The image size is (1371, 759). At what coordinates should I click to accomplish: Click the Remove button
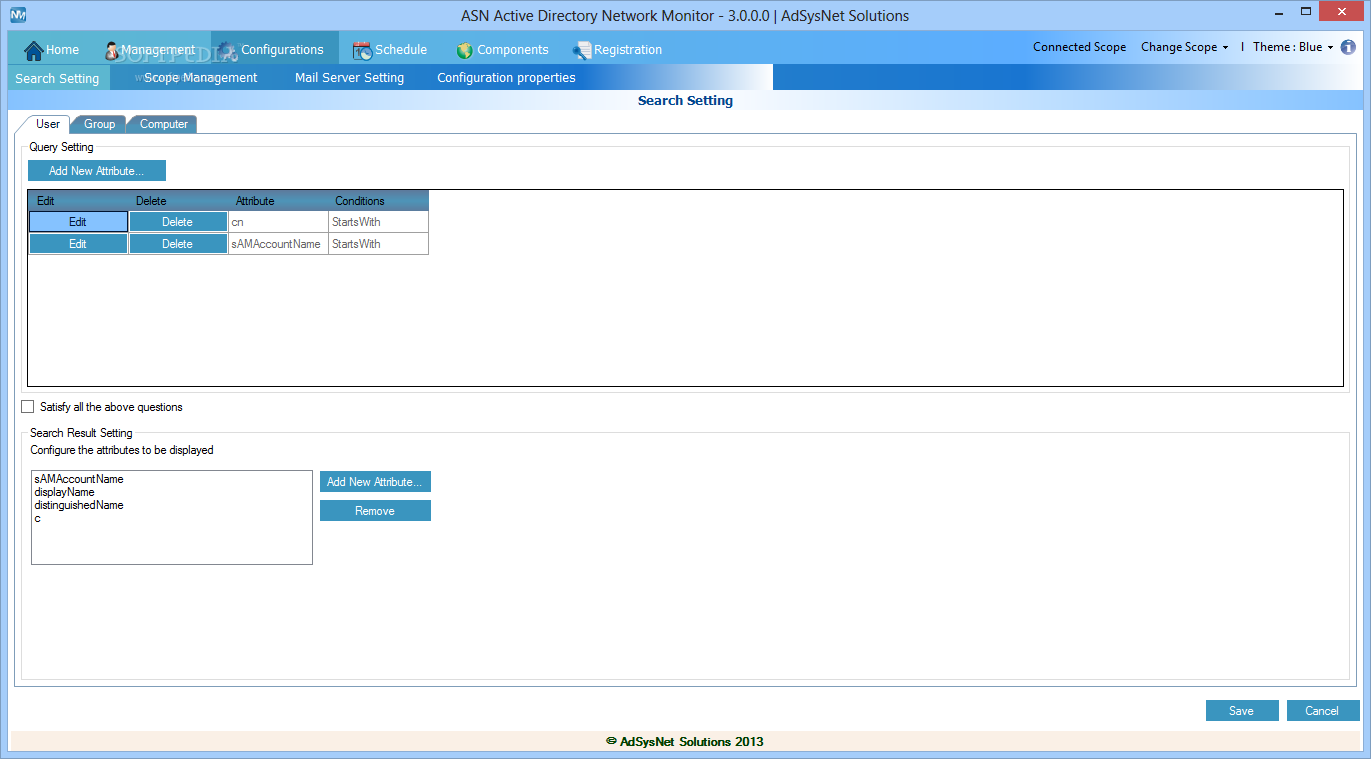click(x=375, y=511)
